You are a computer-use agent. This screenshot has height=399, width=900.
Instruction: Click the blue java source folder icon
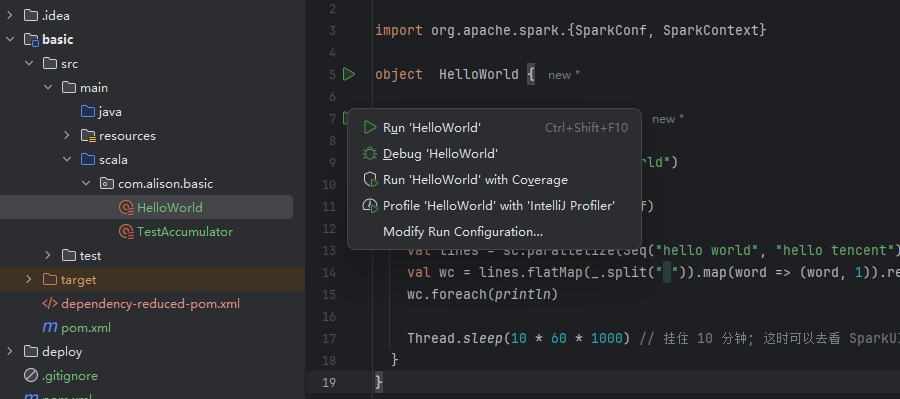88,111
